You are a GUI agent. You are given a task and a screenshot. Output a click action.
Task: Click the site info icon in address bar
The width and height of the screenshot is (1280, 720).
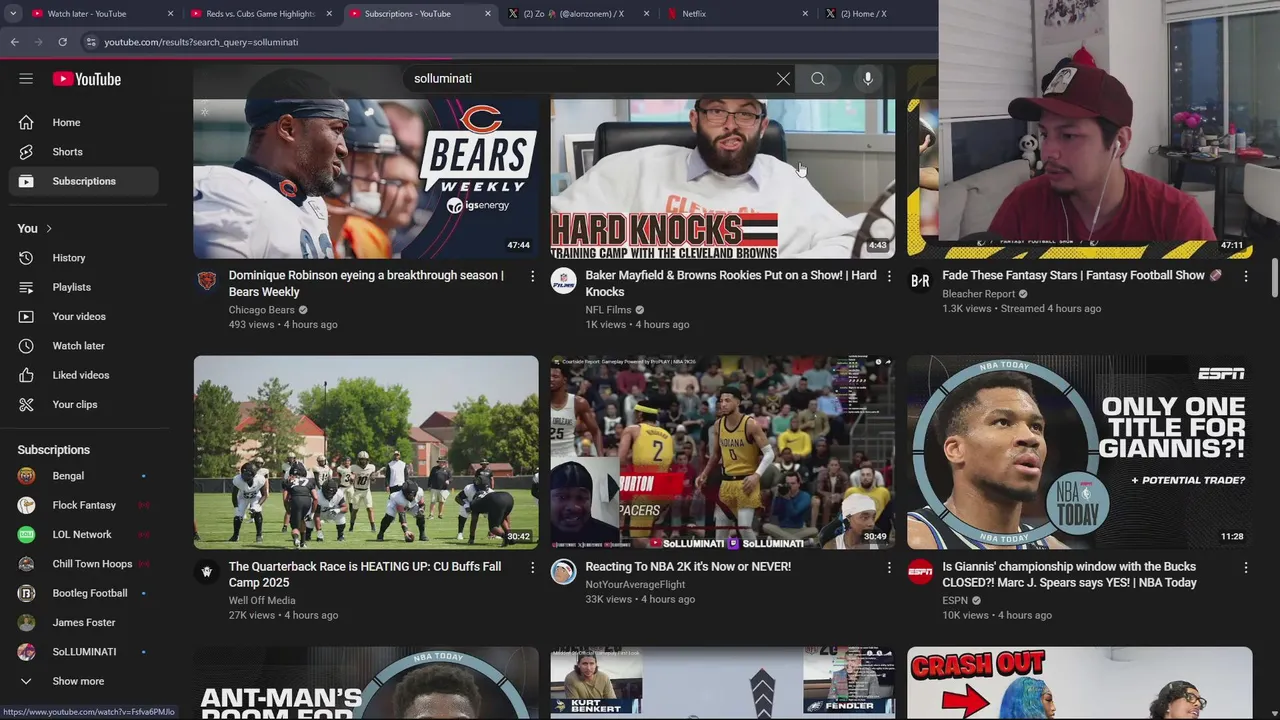click(91, 42)
